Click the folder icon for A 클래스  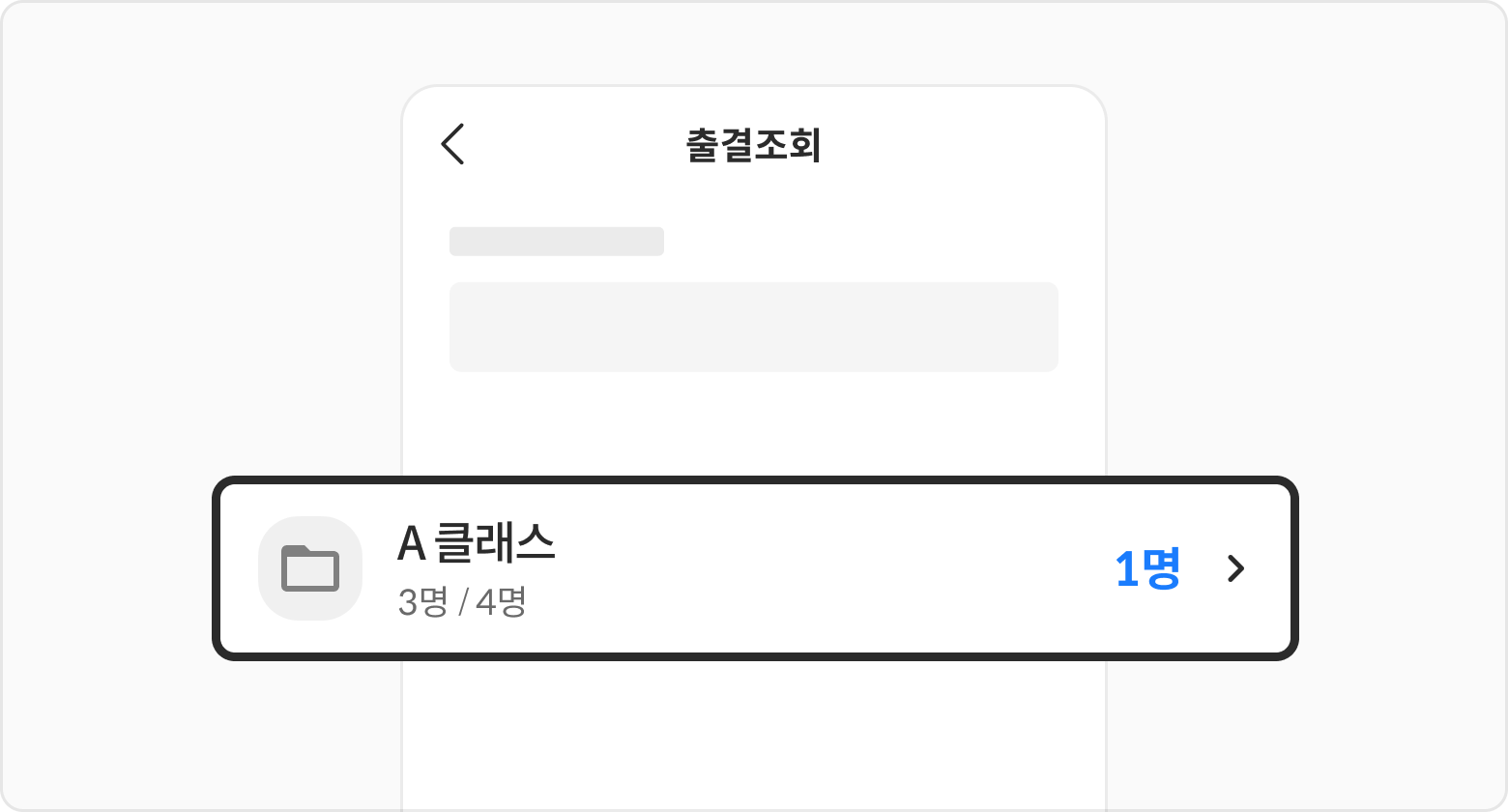[x=309, y=568]
